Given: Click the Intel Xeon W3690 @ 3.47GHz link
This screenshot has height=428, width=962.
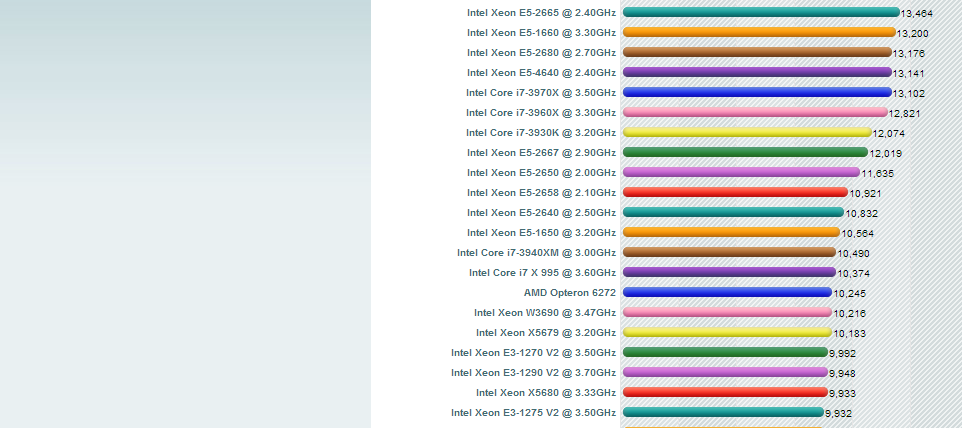Looking at the screenshot, I should [545, 313].
